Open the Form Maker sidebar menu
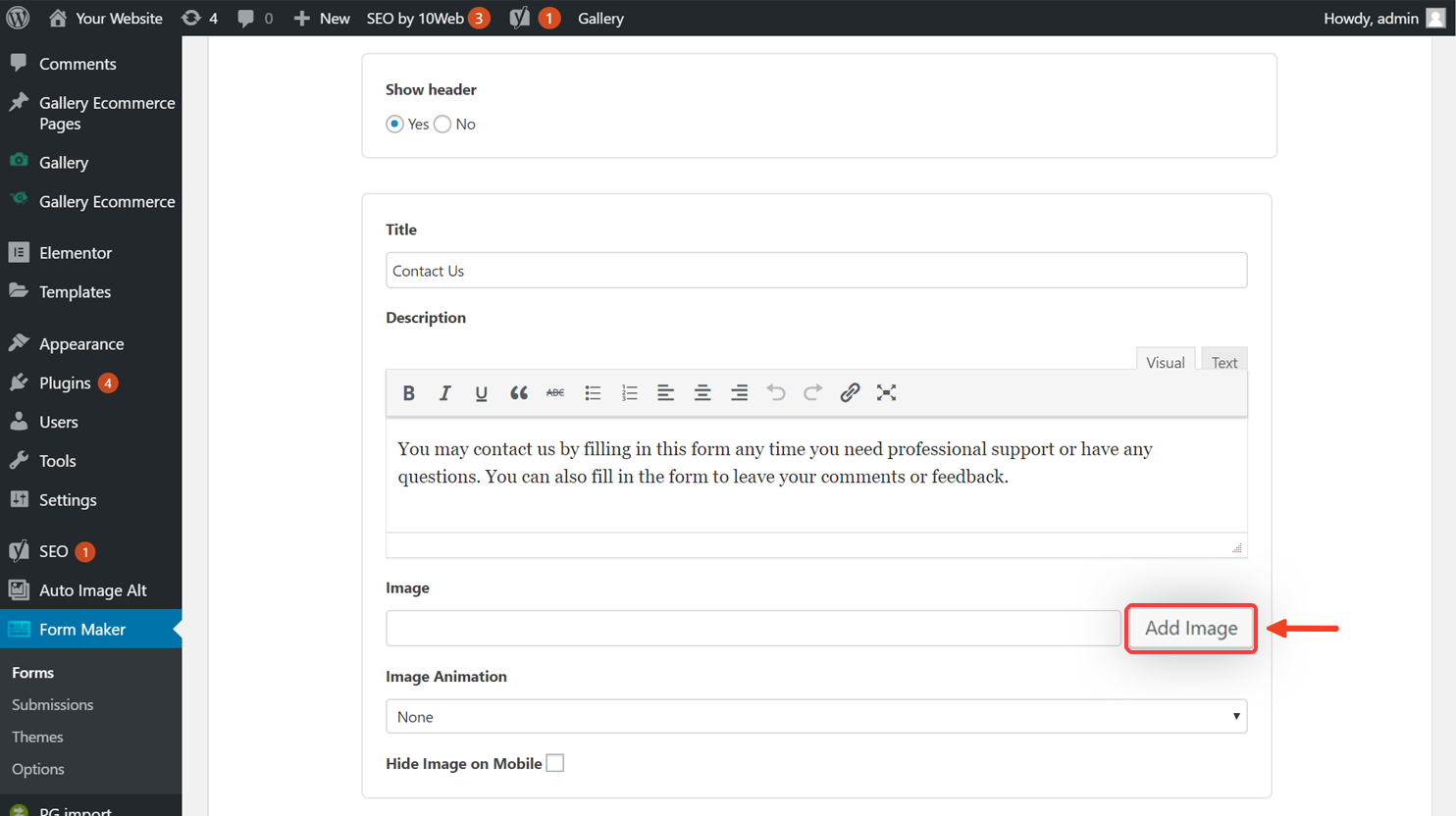Image resolution: width=1456 pixels, height=816 pixels. pos(90,629)
